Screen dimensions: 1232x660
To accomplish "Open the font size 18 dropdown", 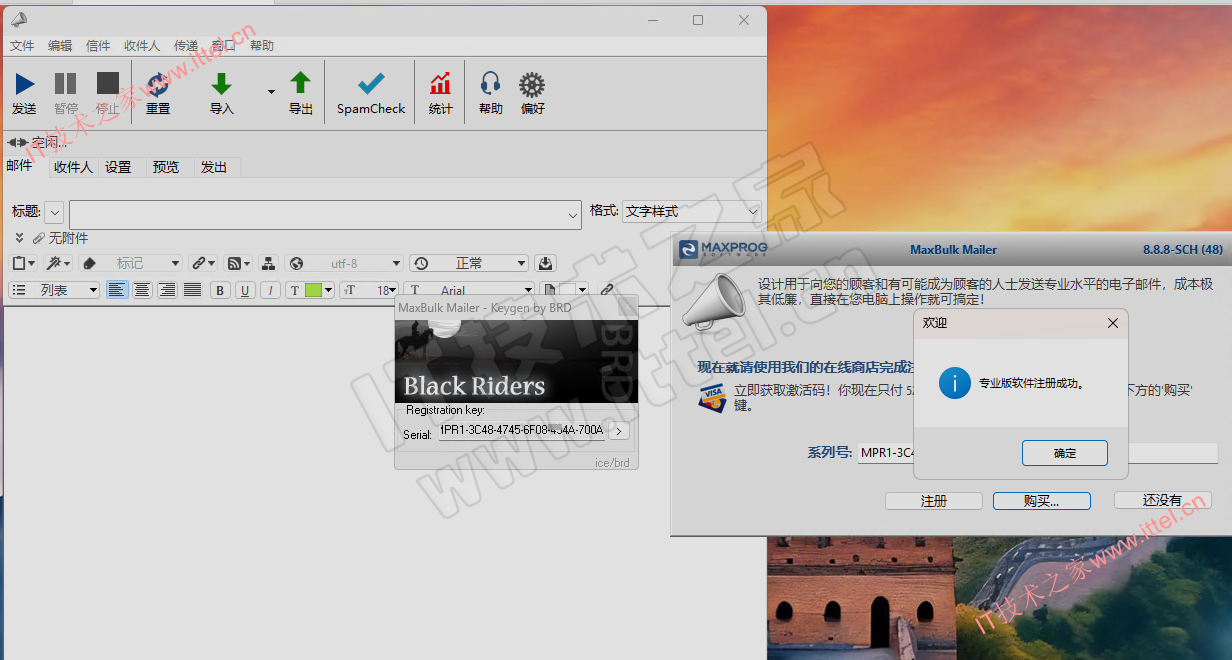I will (x=369, y=290).
